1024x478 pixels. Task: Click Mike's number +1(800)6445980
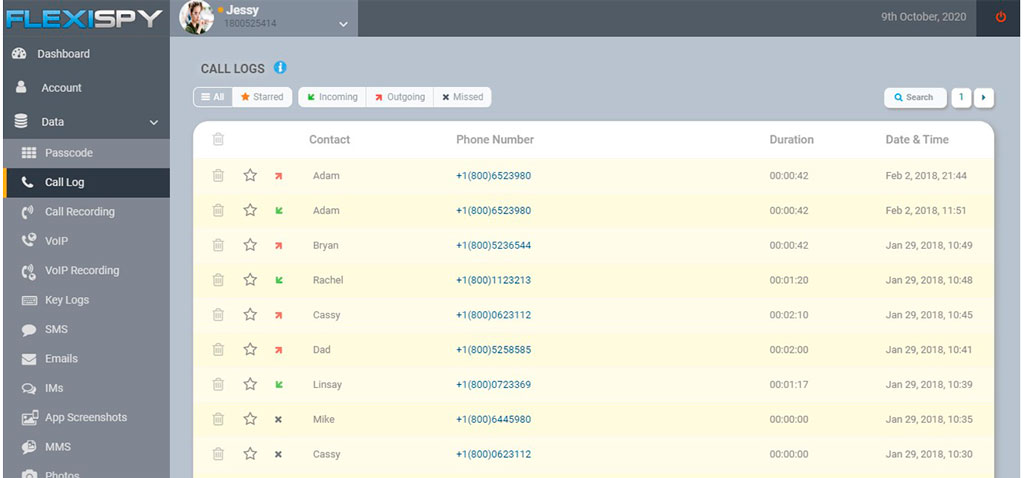coord(494,419)
